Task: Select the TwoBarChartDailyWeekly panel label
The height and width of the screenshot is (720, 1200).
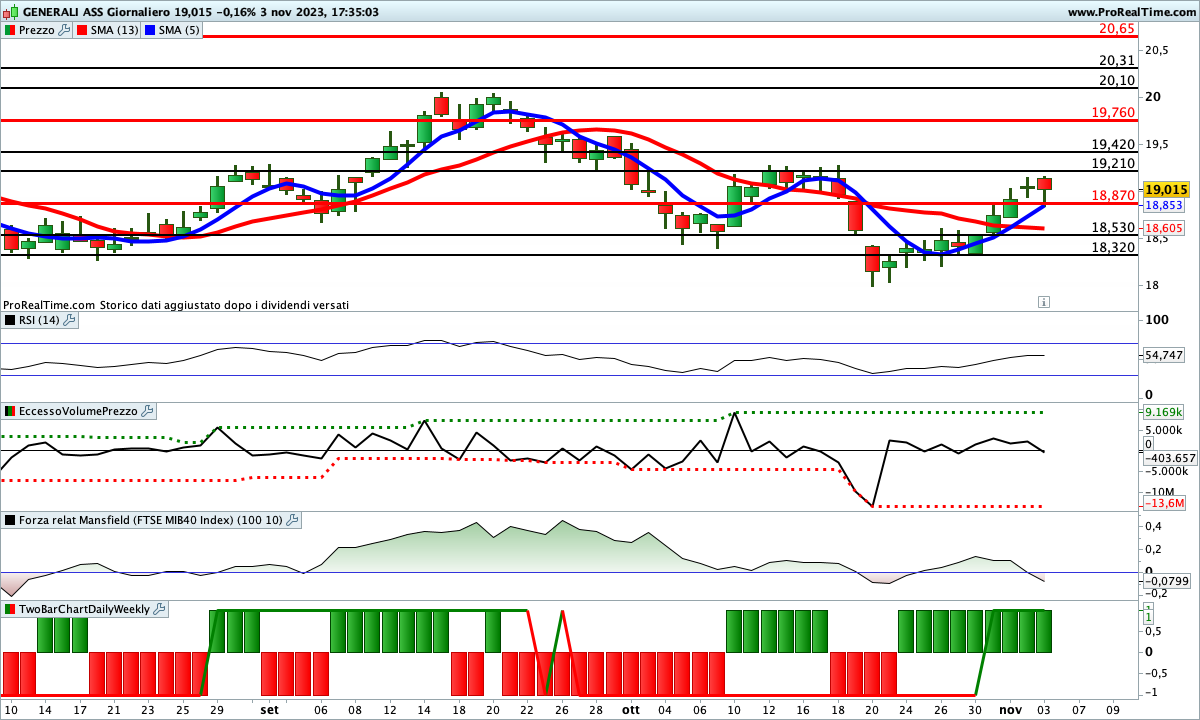Action: pyautogui.click(x=85, y=608)
